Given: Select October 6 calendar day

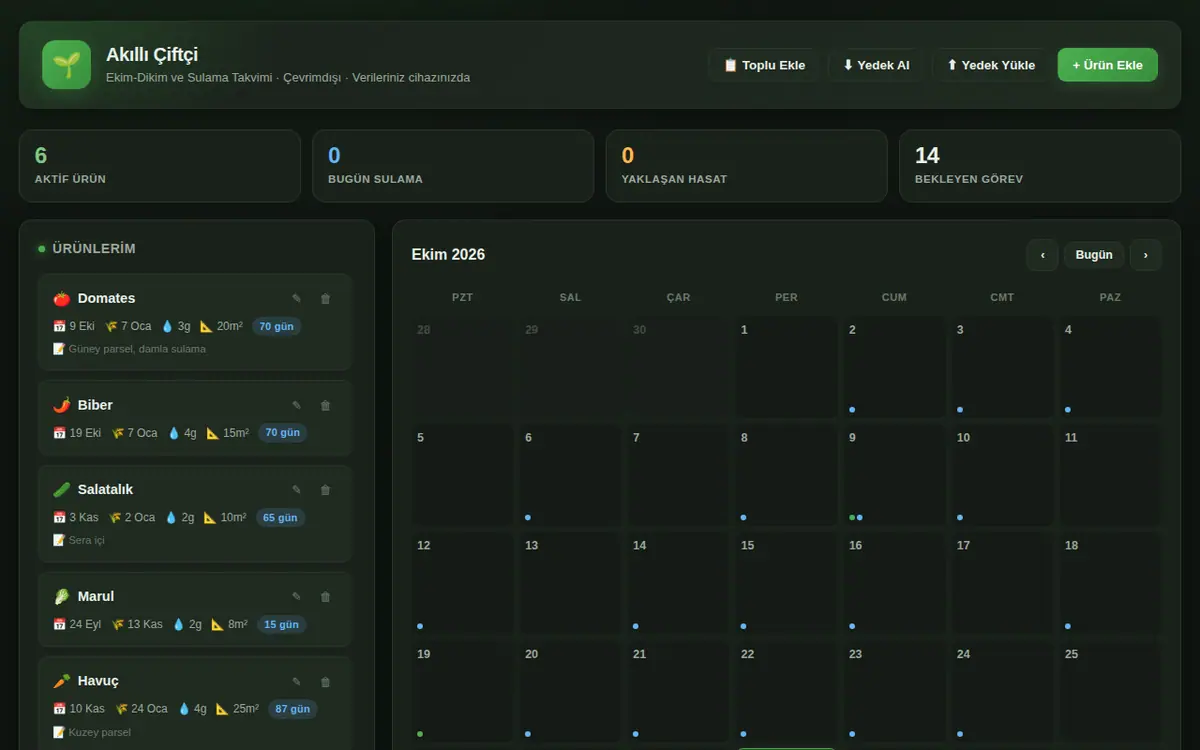Looking at the screenshot, I should click(571, 475).
